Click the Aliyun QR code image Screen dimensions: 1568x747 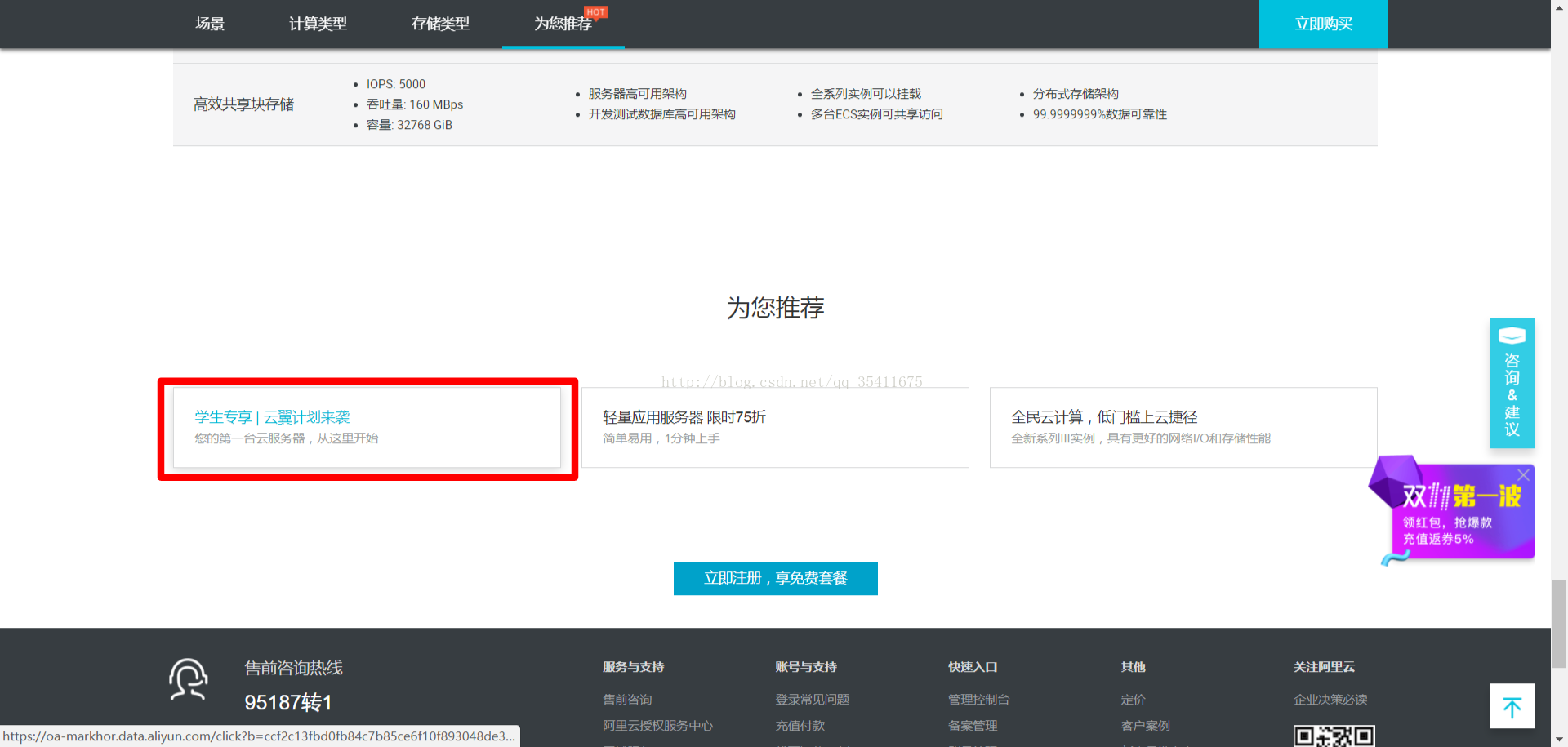point(1334,736)
